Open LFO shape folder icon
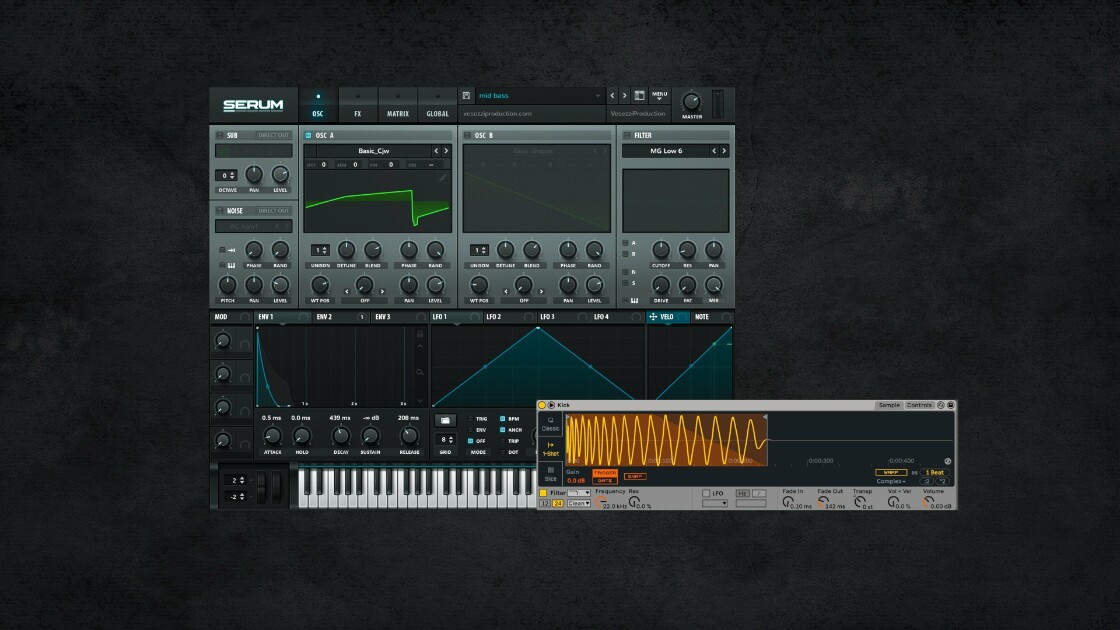This screenshot has height=630, width=1120. tap(445, 421)
